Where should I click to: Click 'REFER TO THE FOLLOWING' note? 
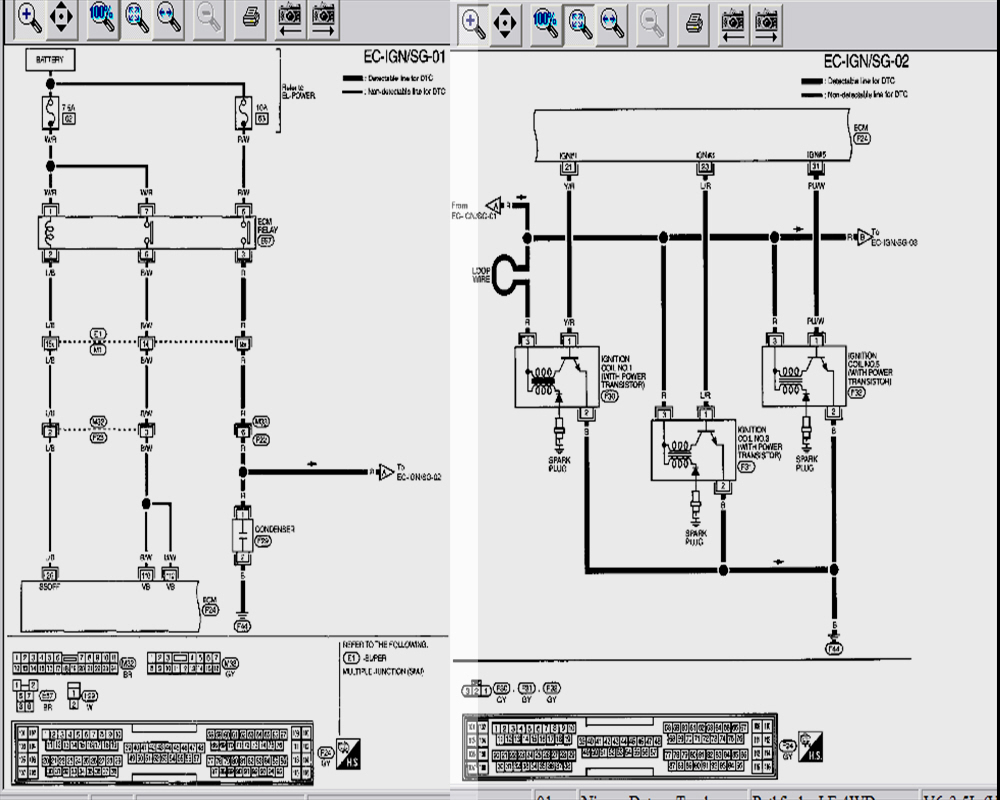385,645
